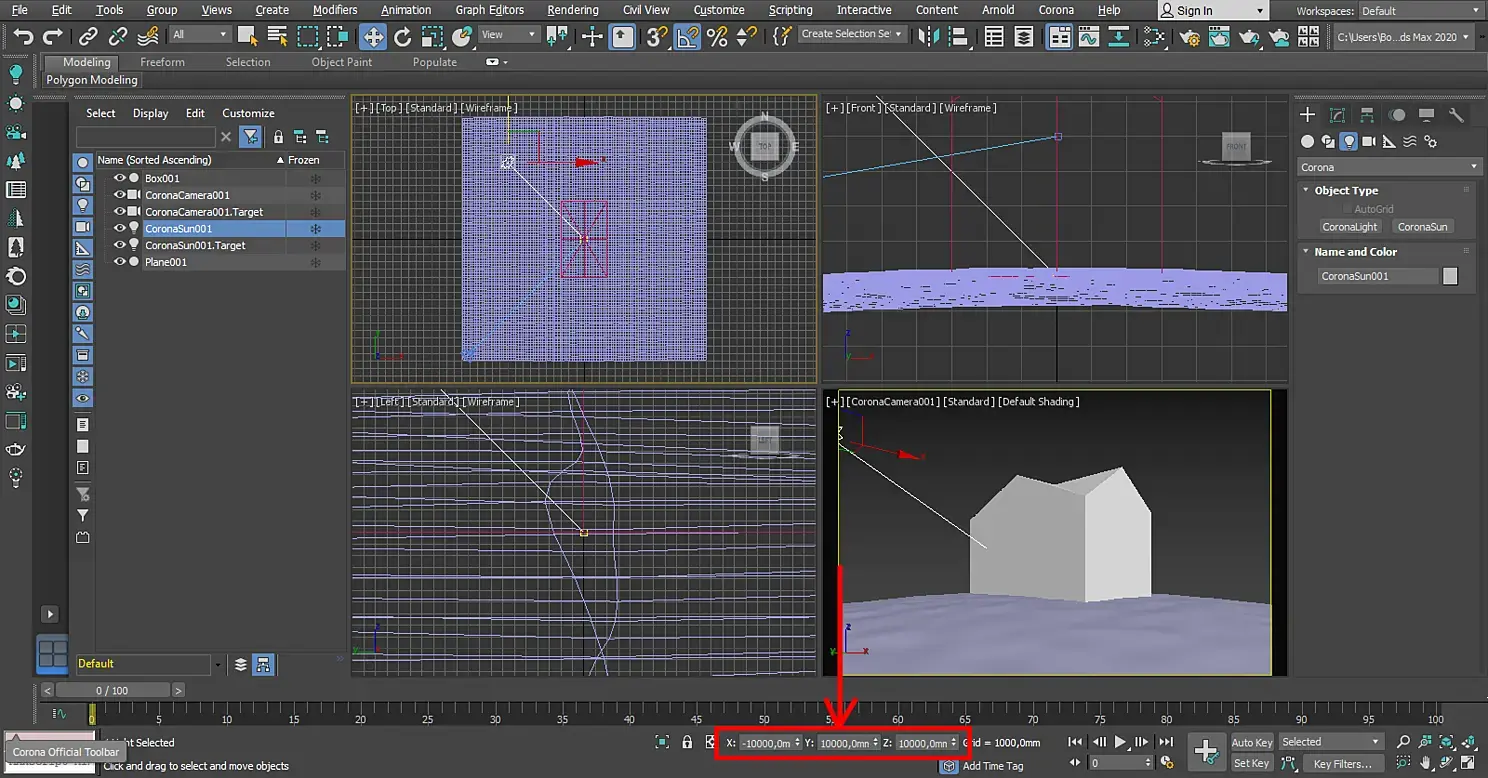
Task: Activate the Select and Rotate tool
Action: [403, 37]
